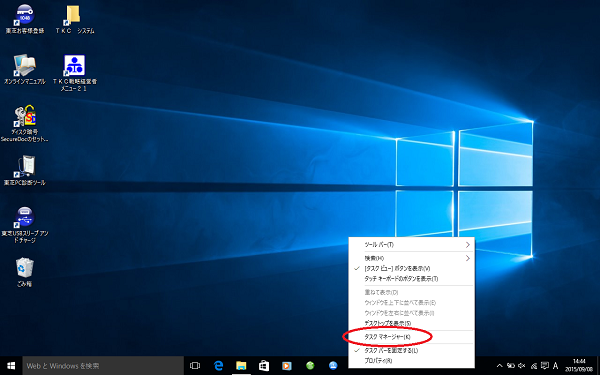Expand the 検索(H) submenu

412,258
